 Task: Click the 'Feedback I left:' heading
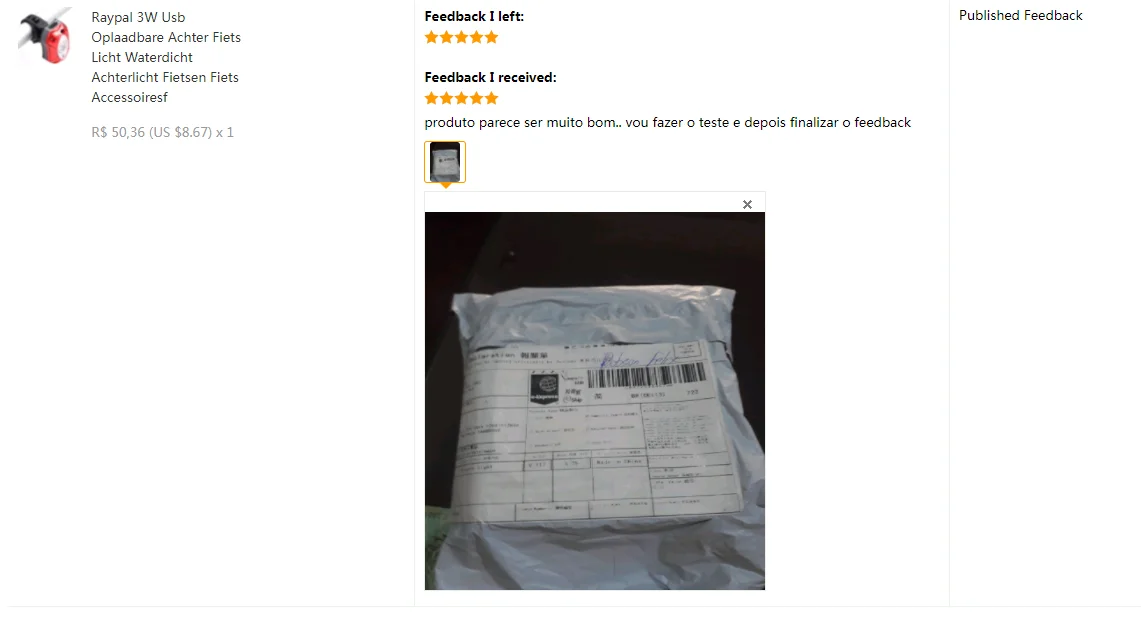pos(474,16)
